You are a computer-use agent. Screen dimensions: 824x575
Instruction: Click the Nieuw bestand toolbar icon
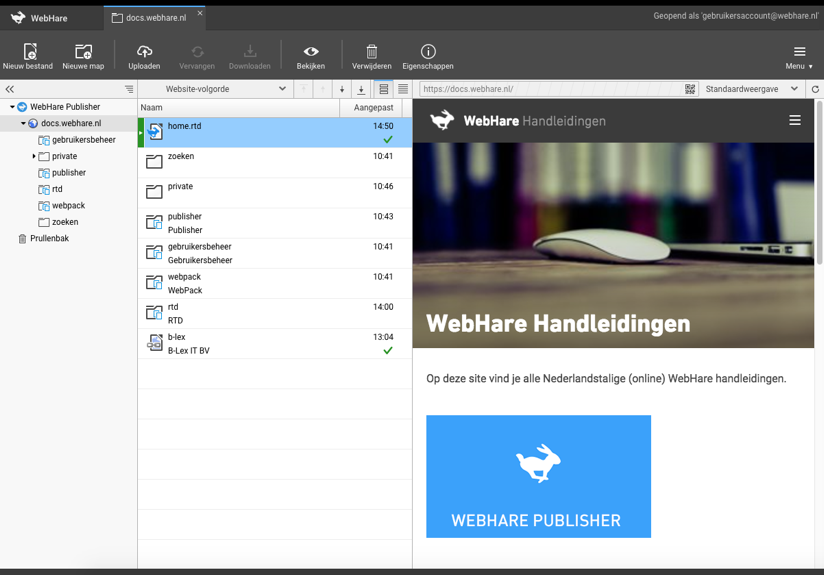[x=28, y=52]
